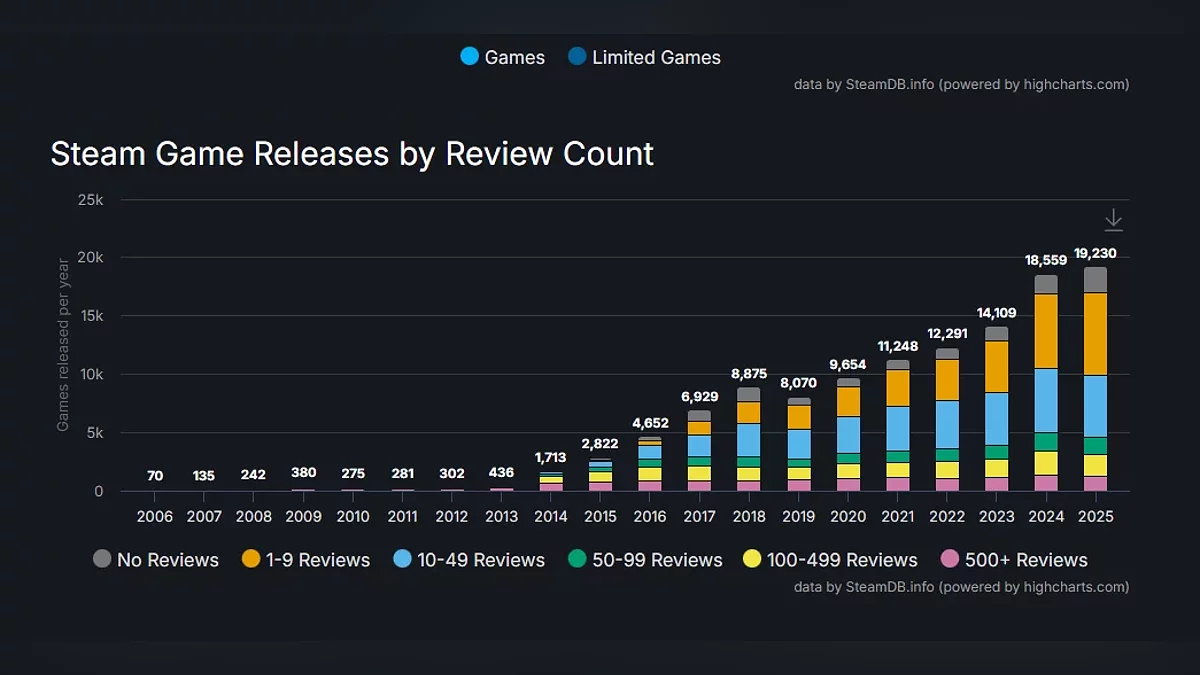Click the 2020 stacked bar
Viewport: 1200px width, 675px height.
point(848,435)
